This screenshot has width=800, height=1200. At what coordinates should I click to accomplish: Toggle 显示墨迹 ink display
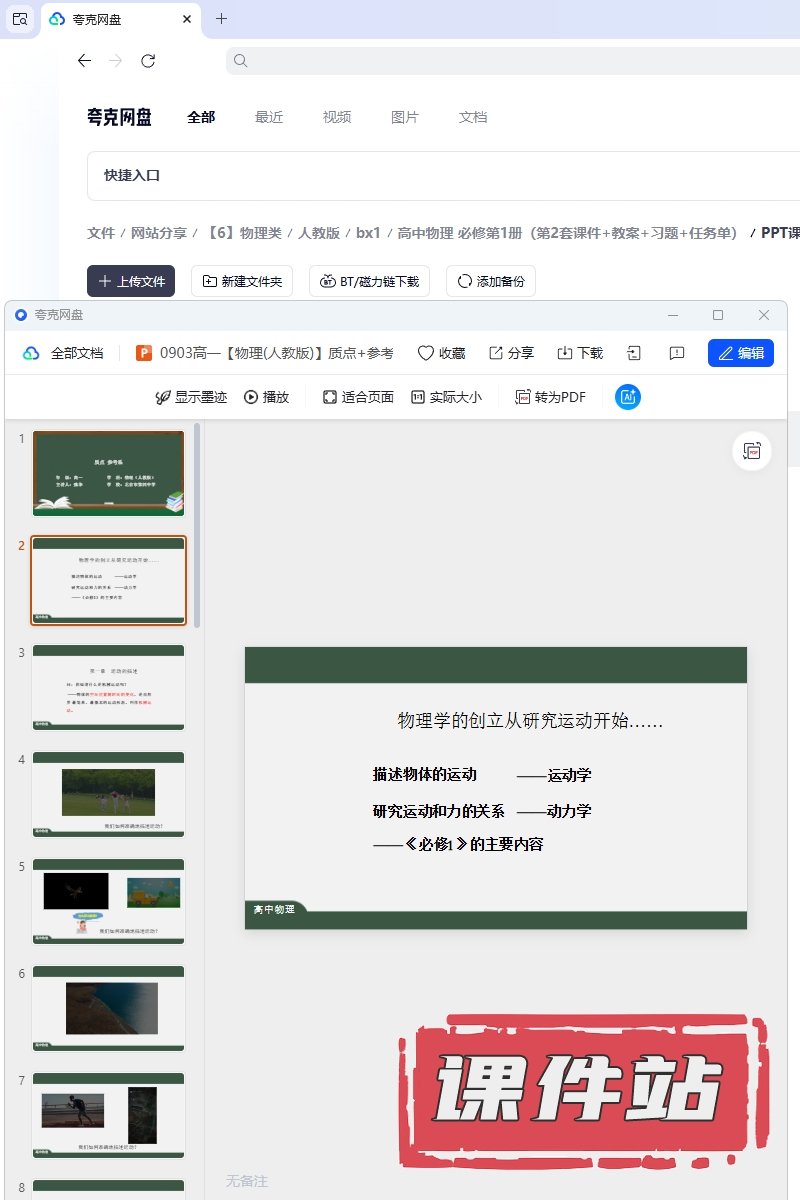[x=190, y=397]
